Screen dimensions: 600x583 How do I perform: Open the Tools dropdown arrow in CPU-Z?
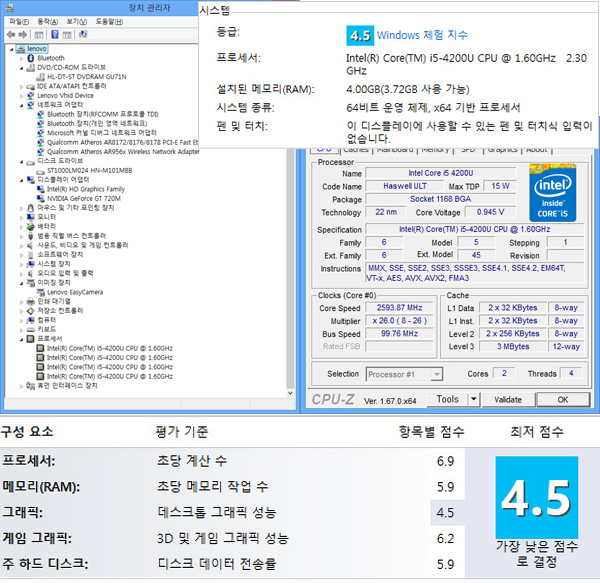pyautogui.click(x=474, y=399)
